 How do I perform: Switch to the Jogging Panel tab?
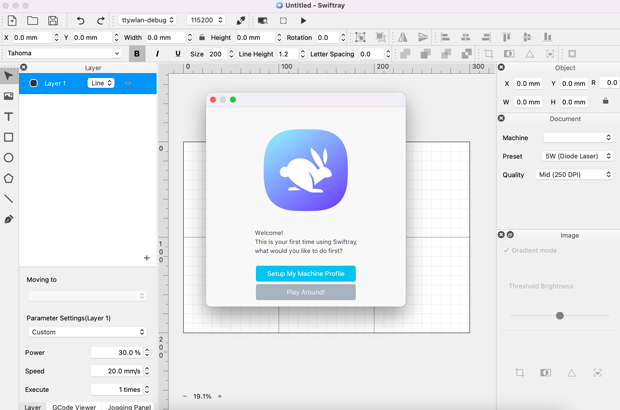(129, 406)
